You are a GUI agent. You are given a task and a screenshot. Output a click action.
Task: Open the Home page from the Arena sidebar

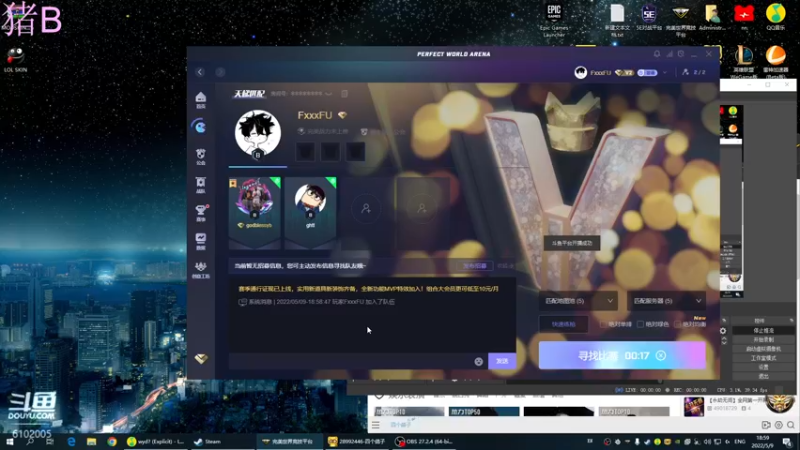[201, 99]
